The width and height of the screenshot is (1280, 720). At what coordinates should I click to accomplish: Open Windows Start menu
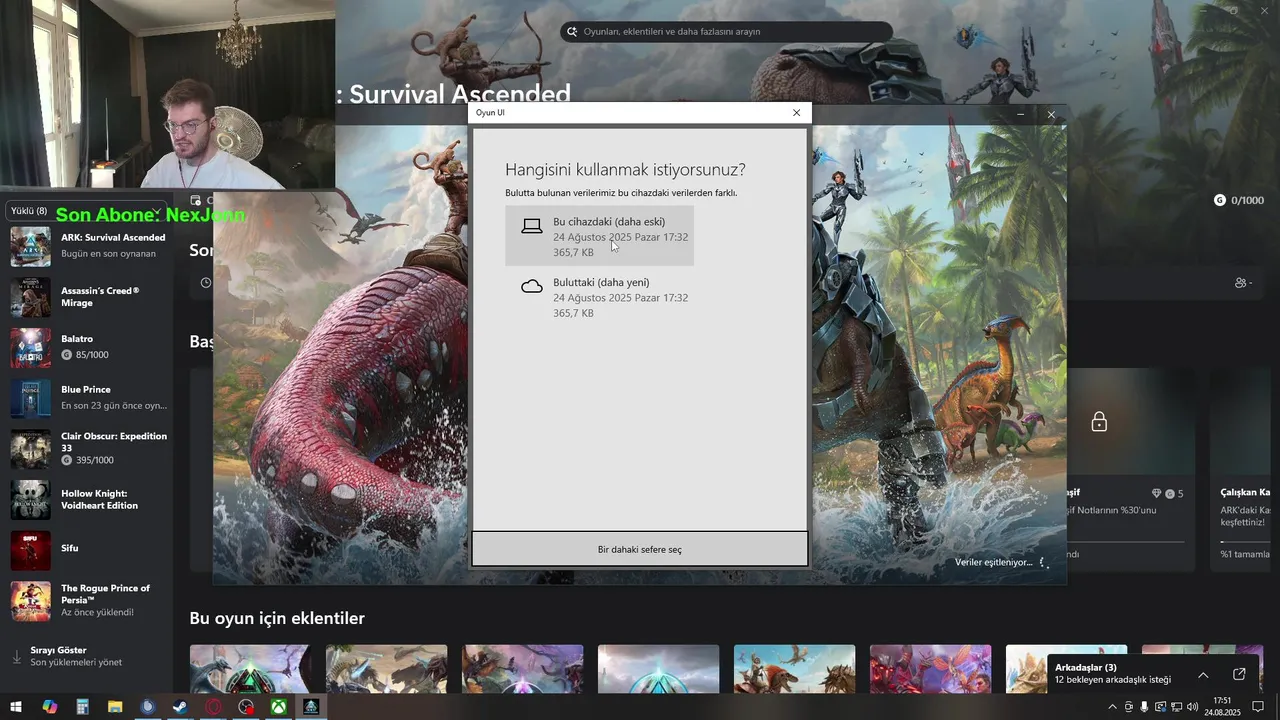tap(16, 707)
